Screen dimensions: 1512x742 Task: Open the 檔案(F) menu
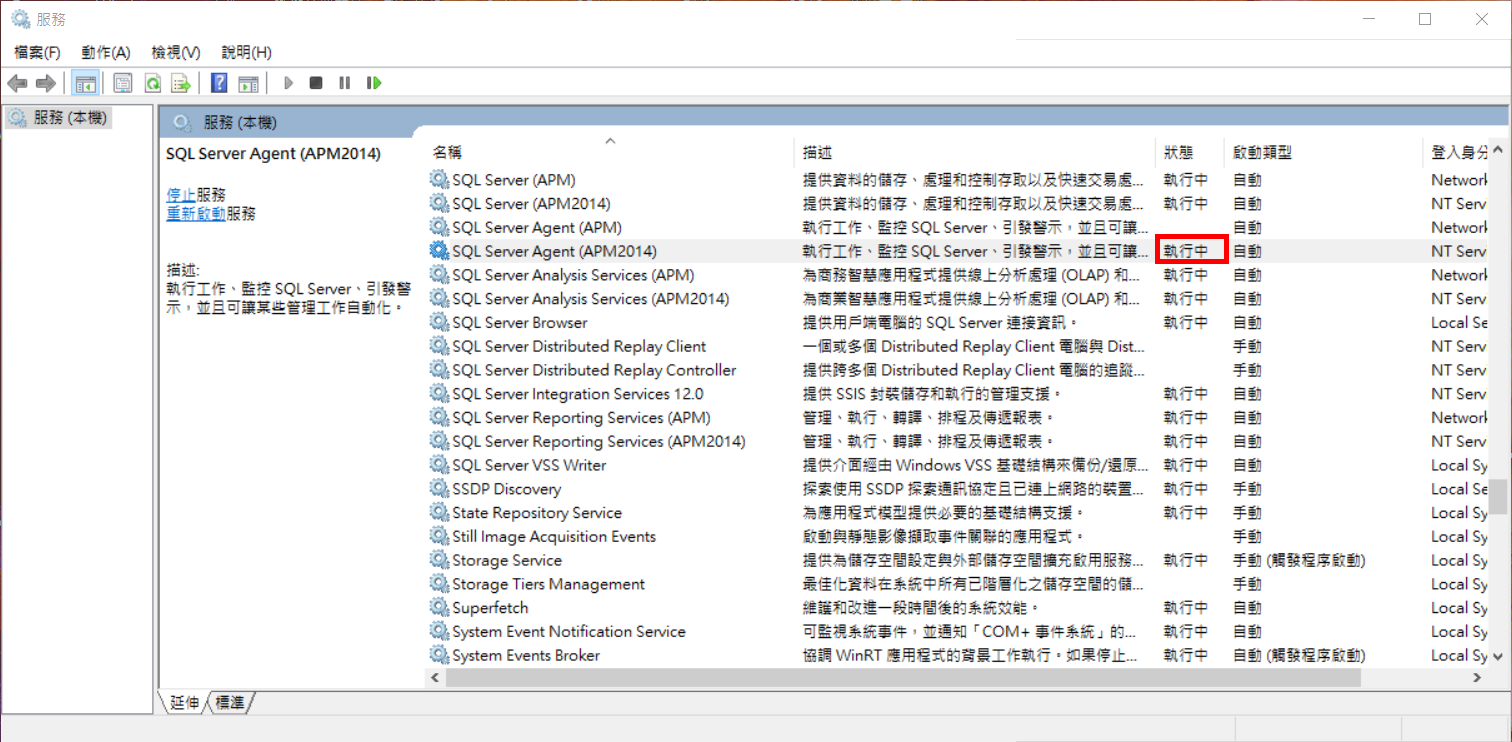point(37,52)
